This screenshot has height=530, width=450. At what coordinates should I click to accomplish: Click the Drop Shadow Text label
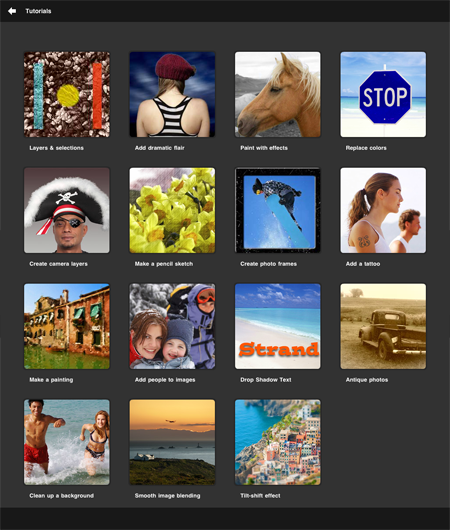tap(266, 380)
